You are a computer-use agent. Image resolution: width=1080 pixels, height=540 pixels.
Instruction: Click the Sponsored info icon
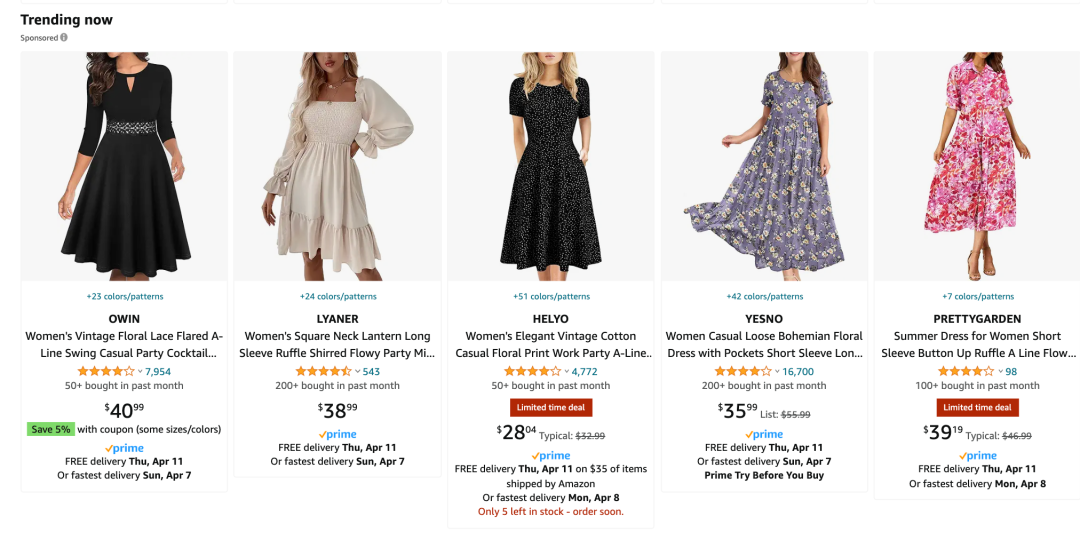64,38
